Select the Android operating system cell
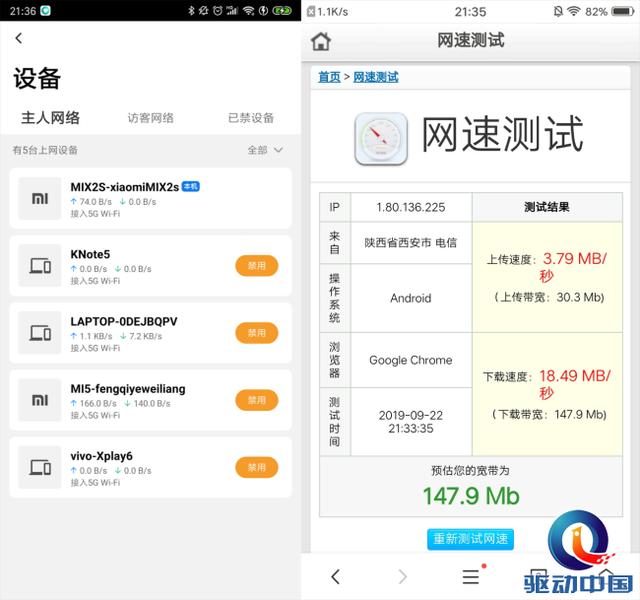 (x=411, y=298)
